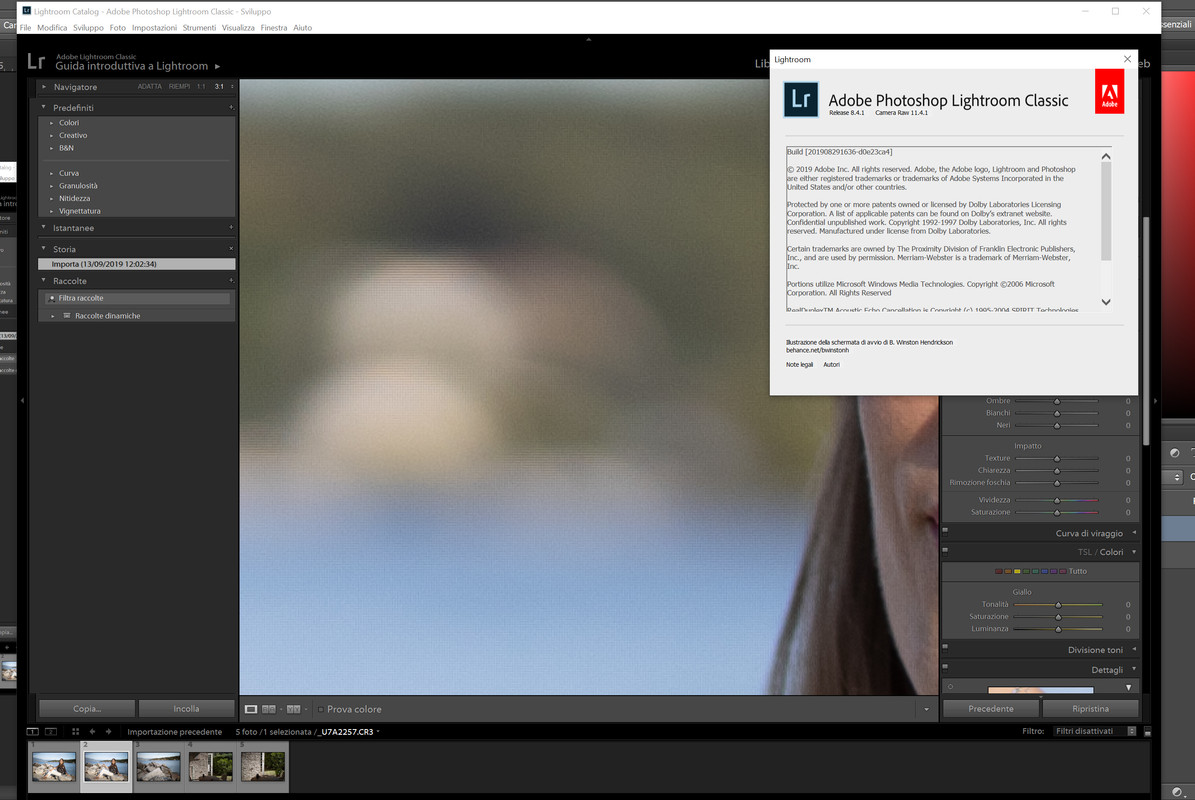Viewport: 1195px width, 800px height.
Task: Expand the Navigatore panel
Action: (x=43, y=87)
